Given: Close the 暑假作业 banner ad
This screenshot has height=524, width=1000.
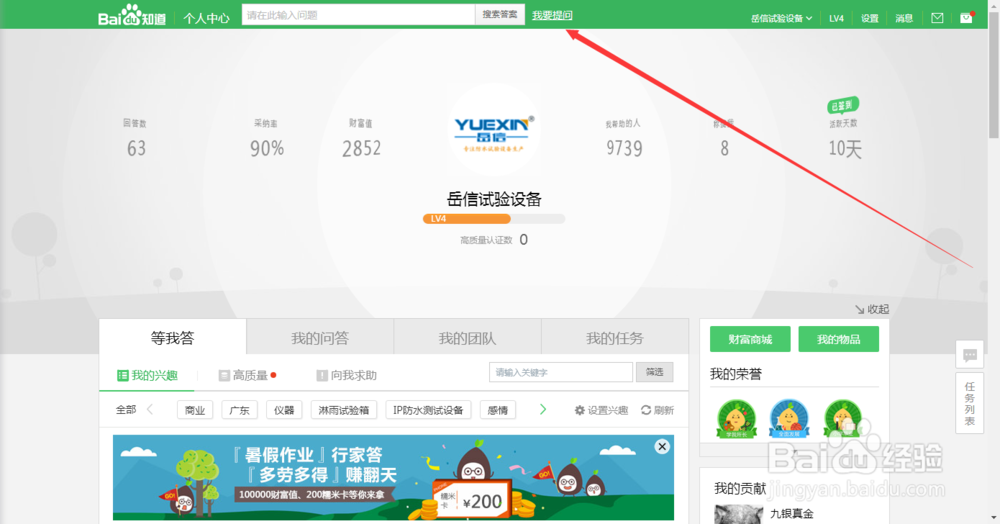Looking at the screenshot, I should (662, 446).
